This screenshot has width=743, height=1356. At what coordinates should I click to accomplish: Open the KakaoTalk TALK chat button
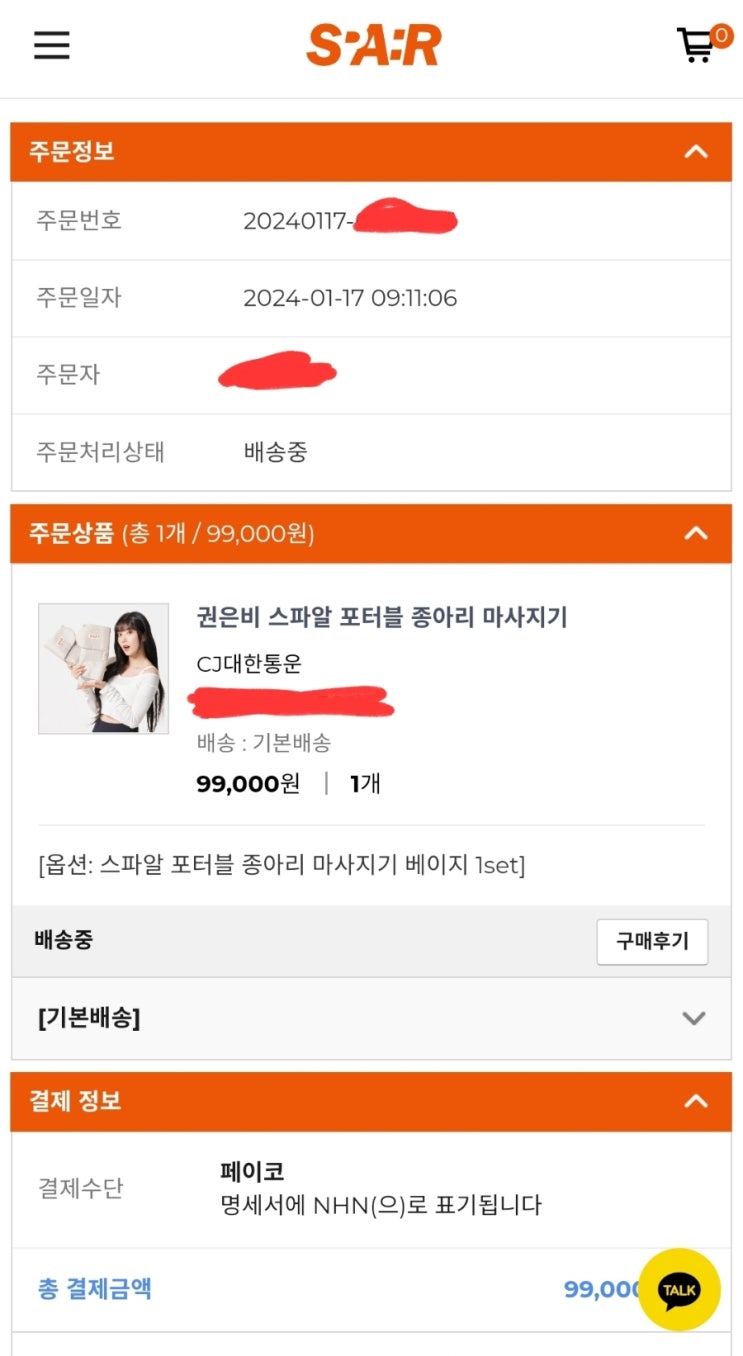click(x=679, y=1289)
